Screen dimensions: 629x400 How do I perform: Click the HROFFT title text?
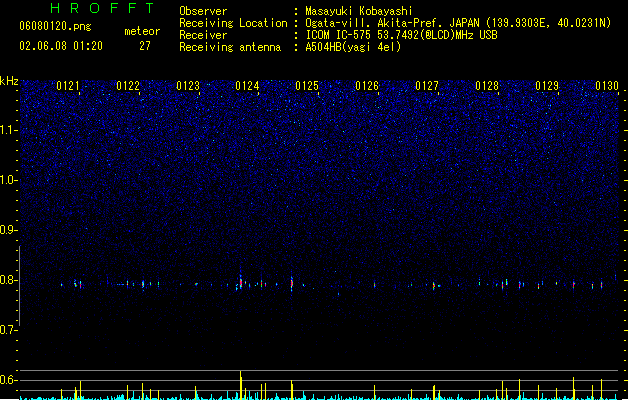pos(103,8)
